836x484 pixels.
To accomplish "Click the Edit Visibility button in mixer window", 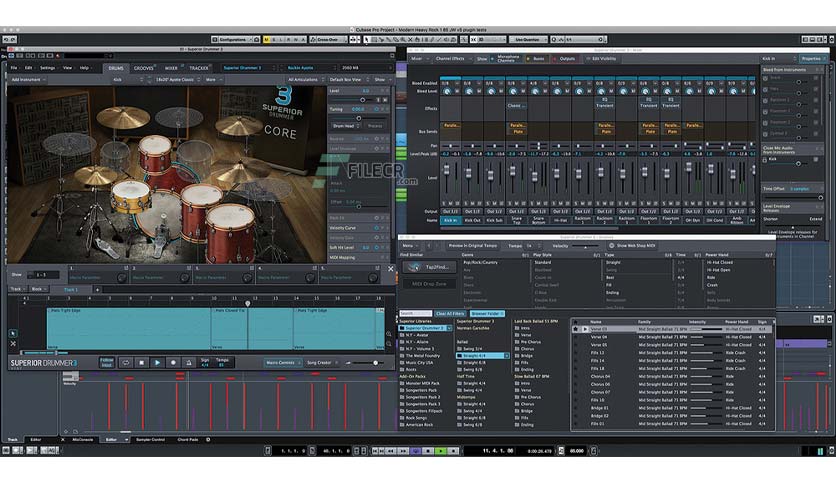I will pos(601,59).
